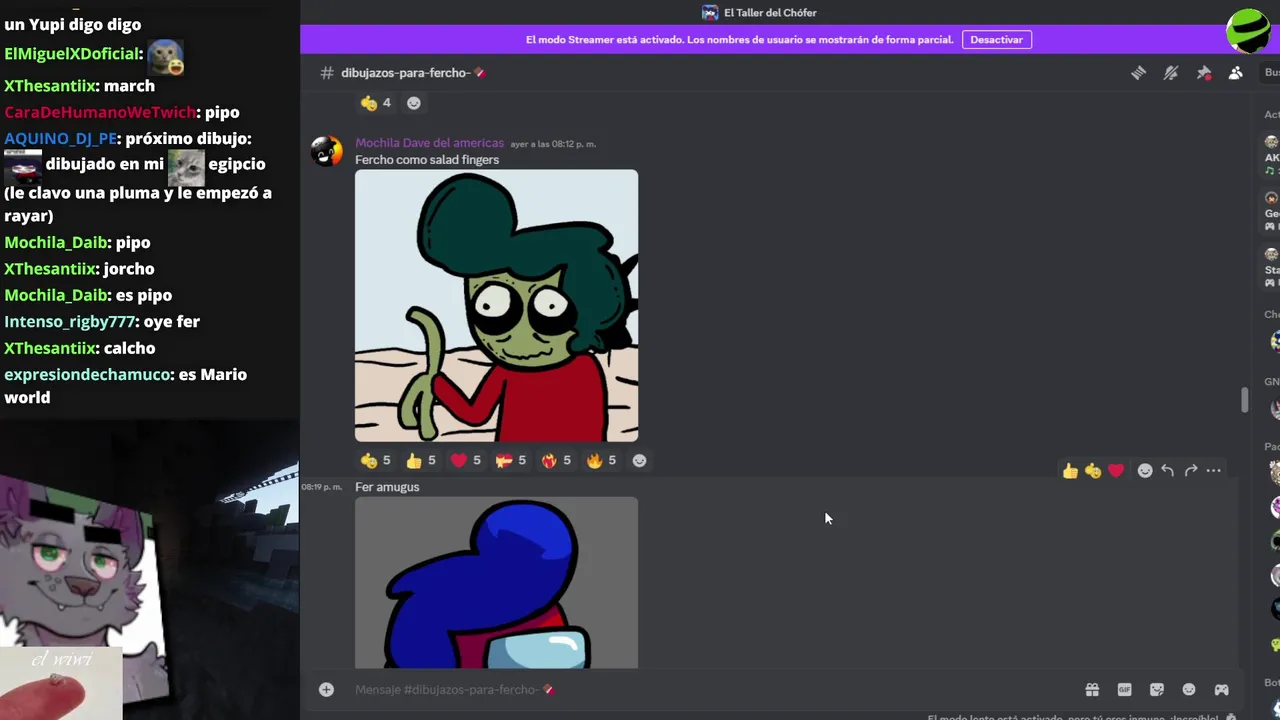Image resolution: width=1280 pixels, height=720 pixels.
Task: Reply to the Fer amugus message
Action: click(x=1167, y=471)
